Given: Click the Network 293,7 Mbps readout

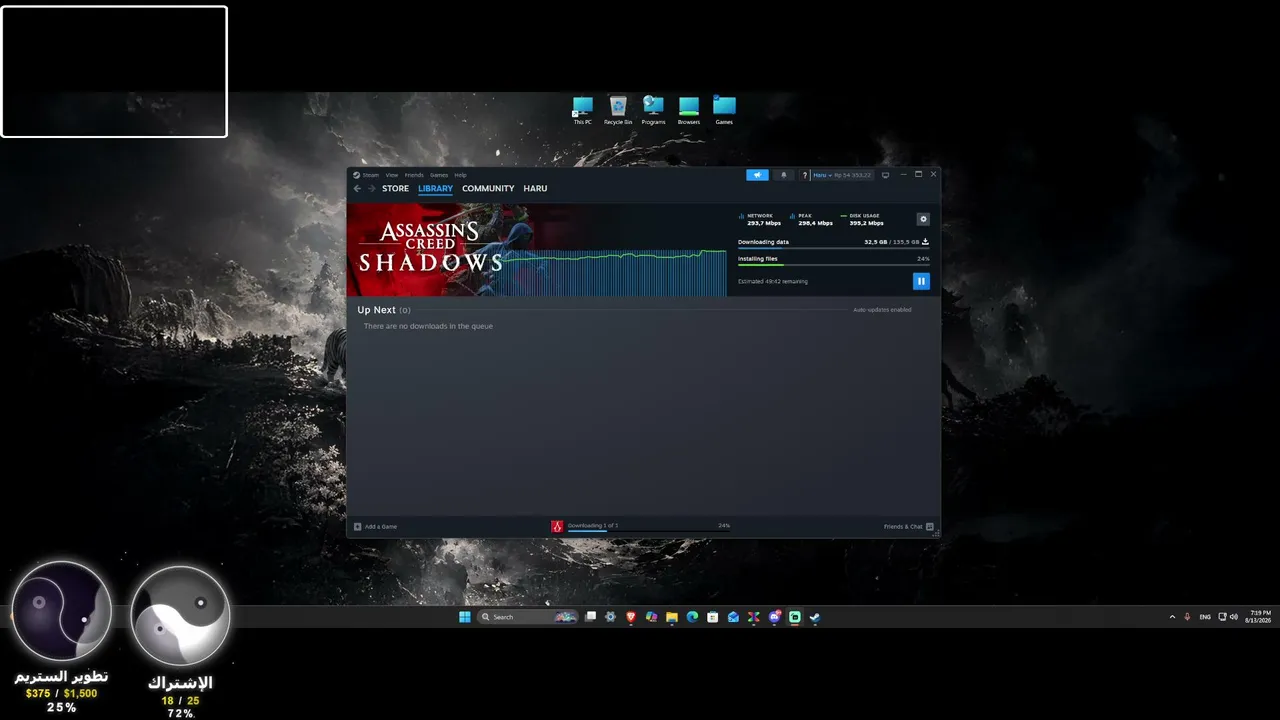Looking at the screenshot, I should [x=761, y=219].
